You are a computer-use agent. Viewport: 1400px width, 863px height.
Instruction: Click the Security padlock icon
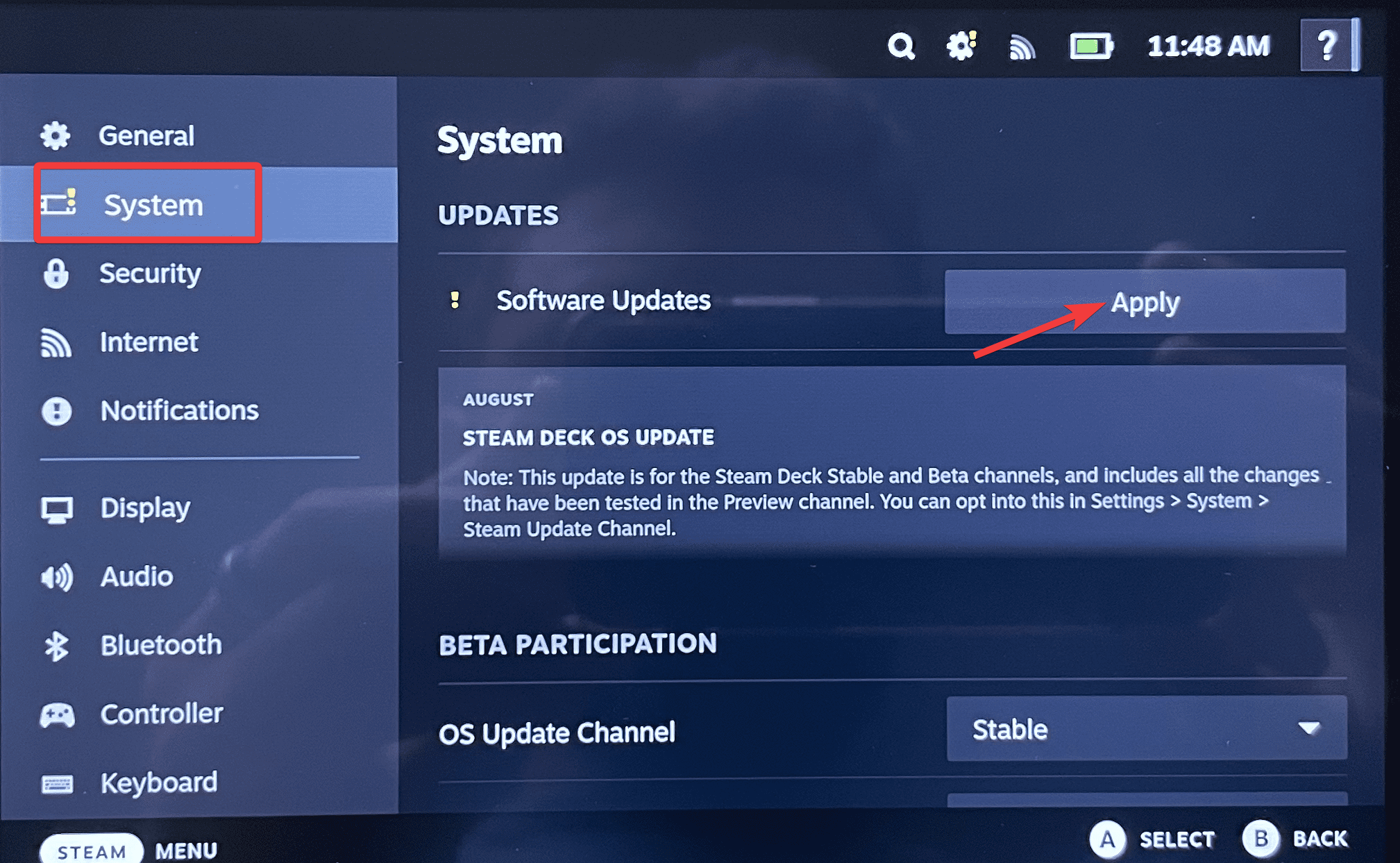click(56, 274)
